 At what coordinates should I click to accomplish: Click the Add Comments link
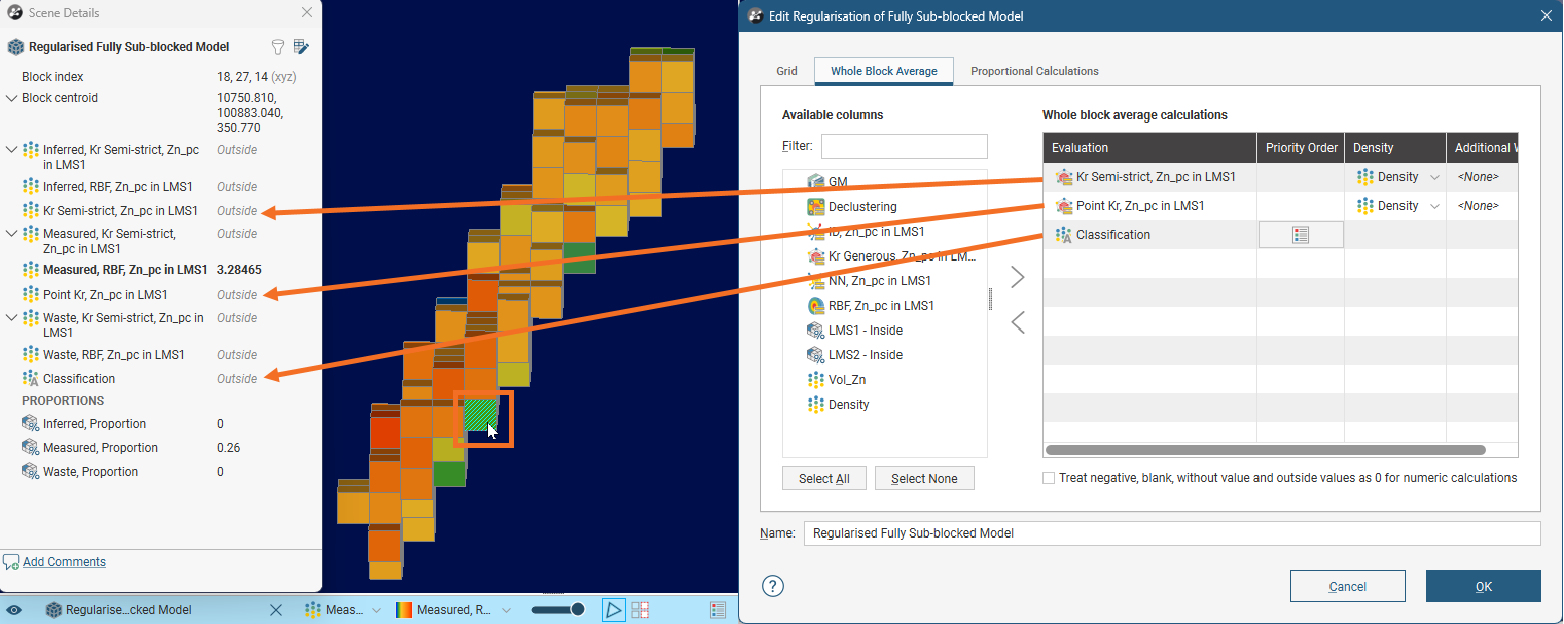[64, 562]
